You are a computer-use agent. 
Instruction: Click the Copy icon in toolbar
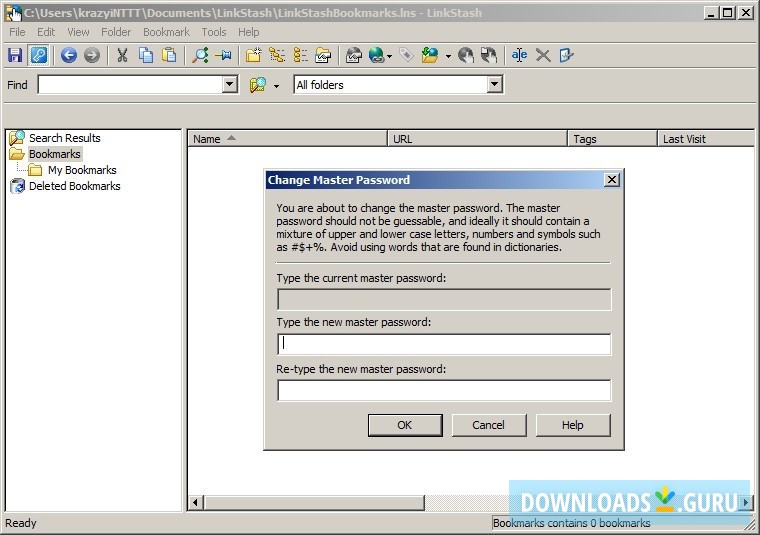tap(145, 55)
